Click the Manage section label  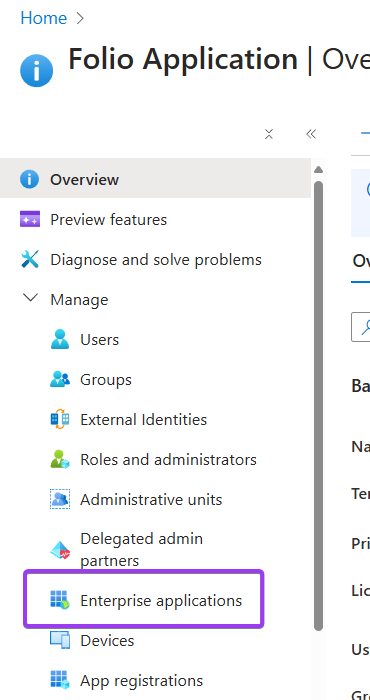coord(79,300)
